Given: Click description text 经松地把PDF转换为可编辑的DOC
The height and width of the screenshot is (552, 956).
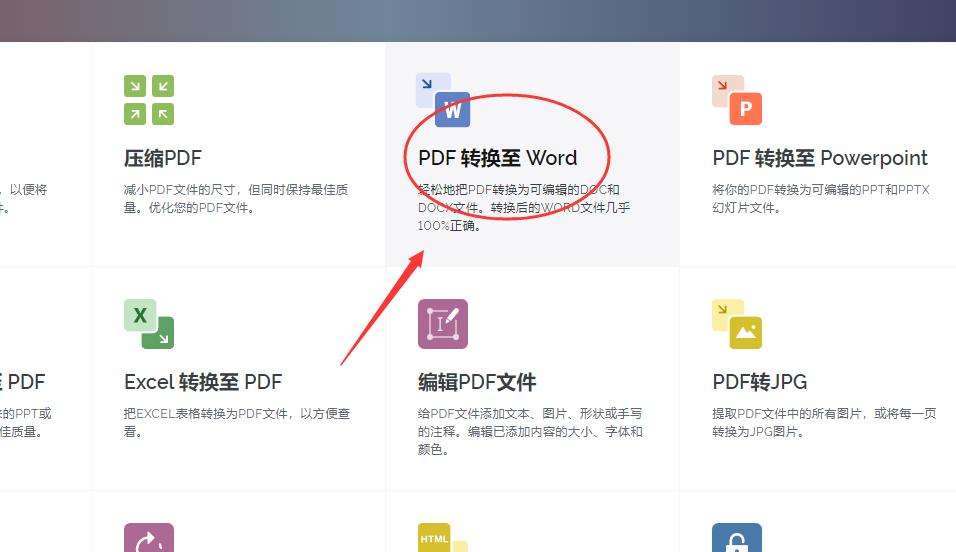Looking at the screenshot, I should [x=524, y=207].
